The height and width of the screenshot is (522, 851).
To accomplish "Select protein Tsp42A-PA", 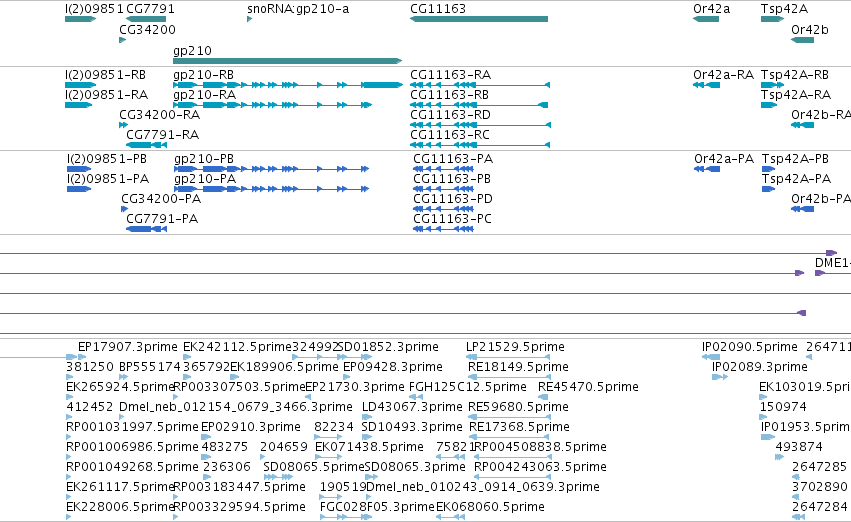I will [x=796, y=179].
